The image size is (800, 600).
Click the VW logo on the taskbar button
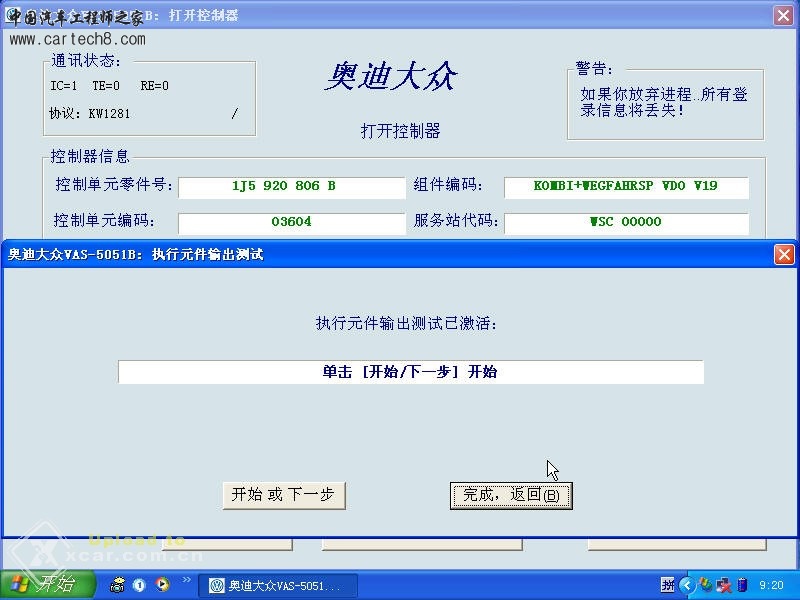click(x=216, y=586)
